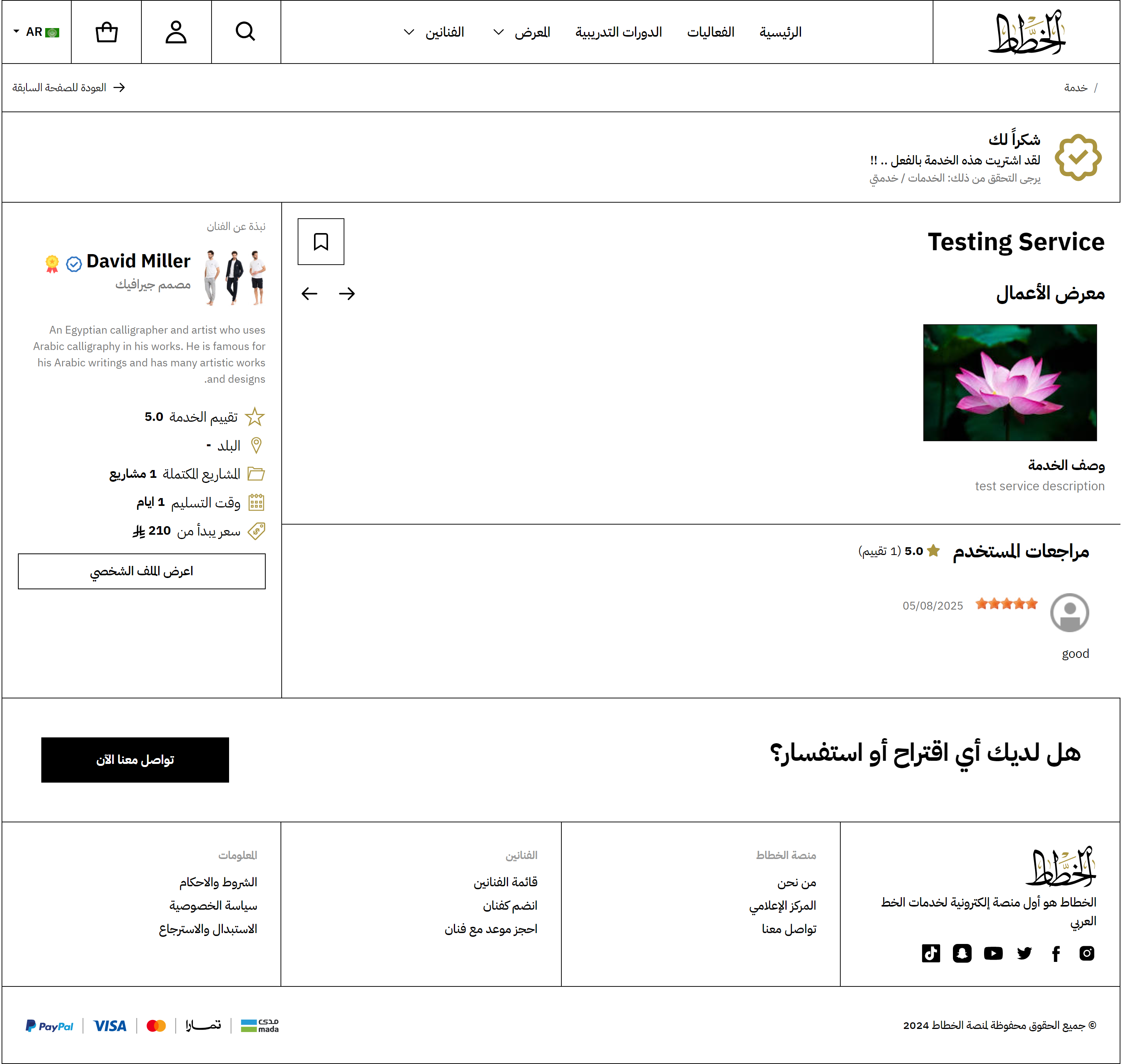Click the VISA payment logo
Viewport: 1122px width, 1064px height.
tap(110, 1026)
